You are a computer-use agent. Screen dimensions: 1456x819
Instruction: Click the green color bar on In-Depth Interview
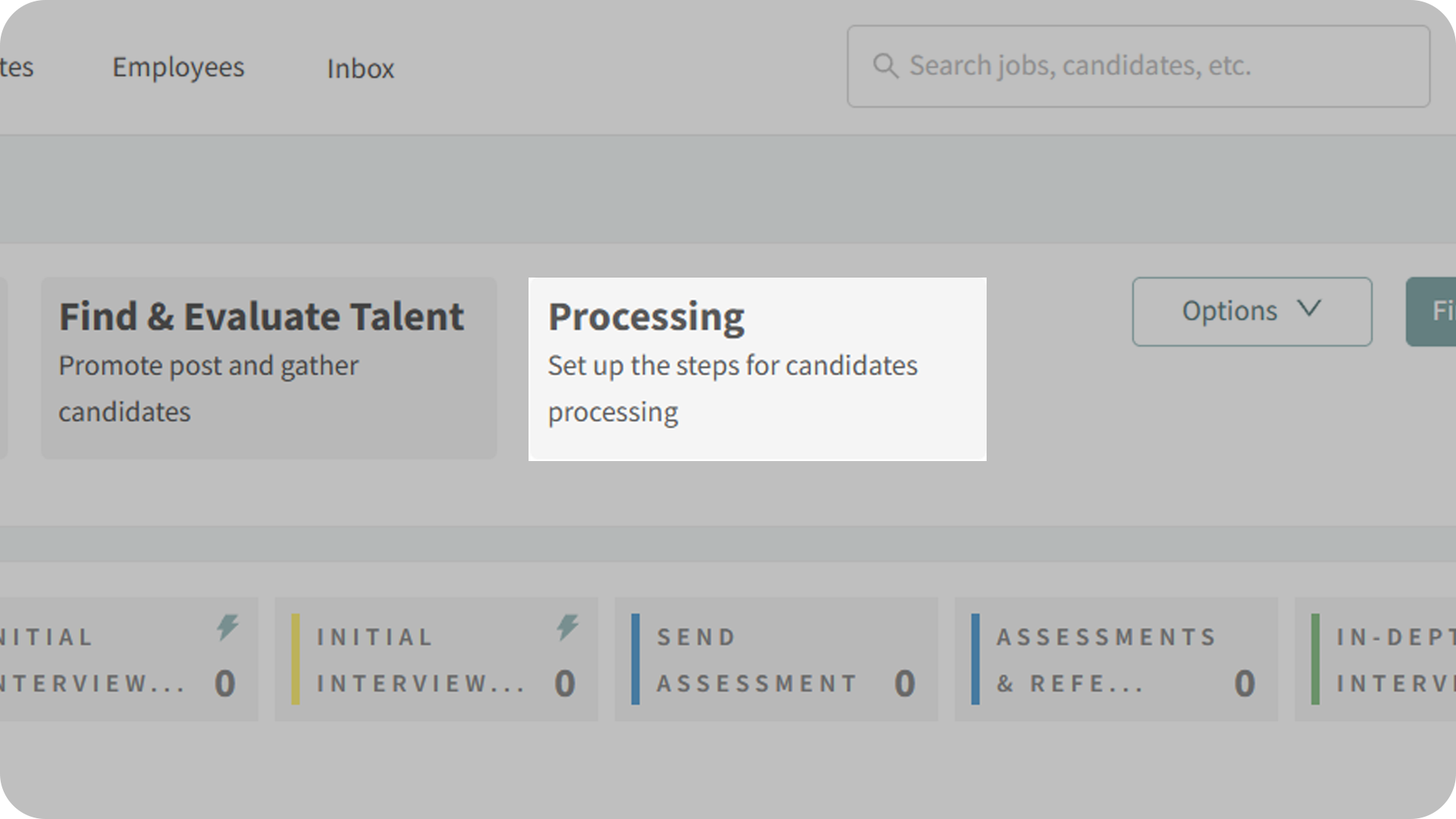coord(1315,659)
